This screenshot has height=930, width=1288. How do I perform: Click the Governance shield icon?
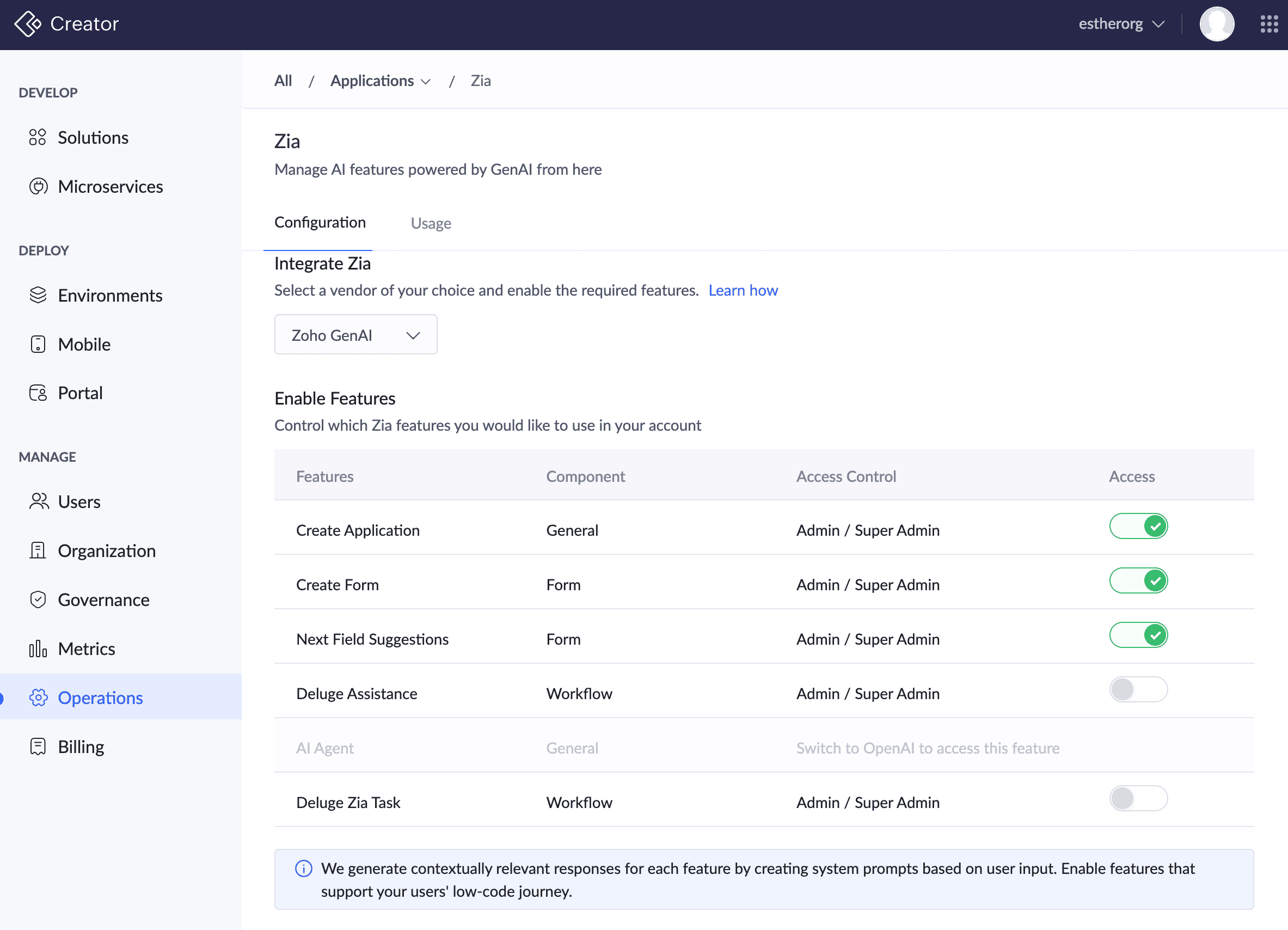[38, 600]
